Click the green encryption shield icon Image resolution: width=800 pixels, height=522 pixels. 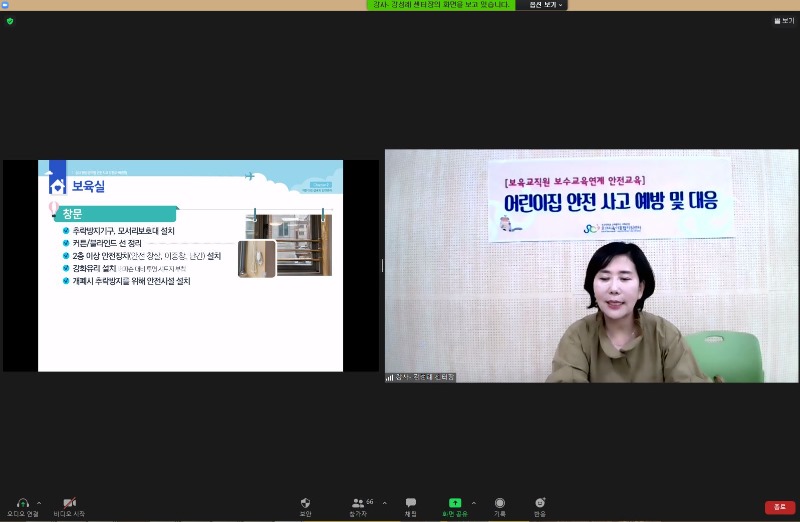pyautogui.click(x=10, y=20)
